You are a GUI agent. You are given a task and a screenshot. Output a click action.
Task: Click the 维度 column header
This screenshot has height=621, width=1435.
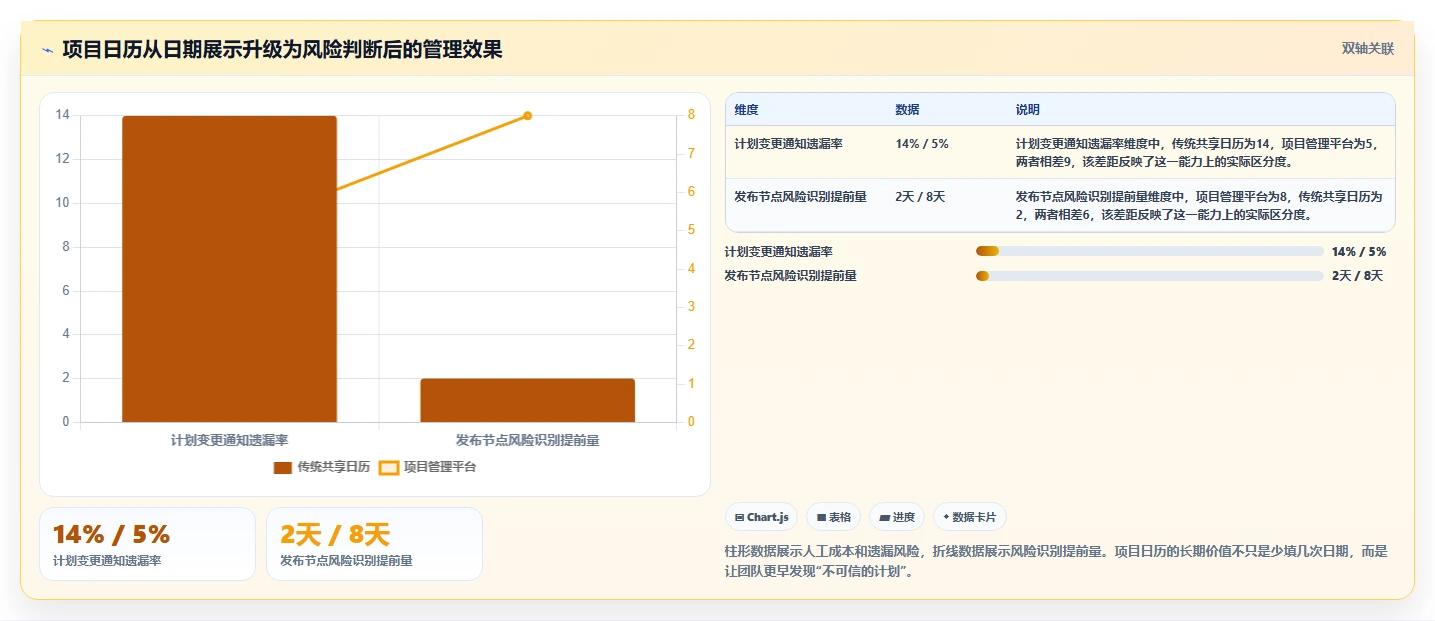click(746, 110)
